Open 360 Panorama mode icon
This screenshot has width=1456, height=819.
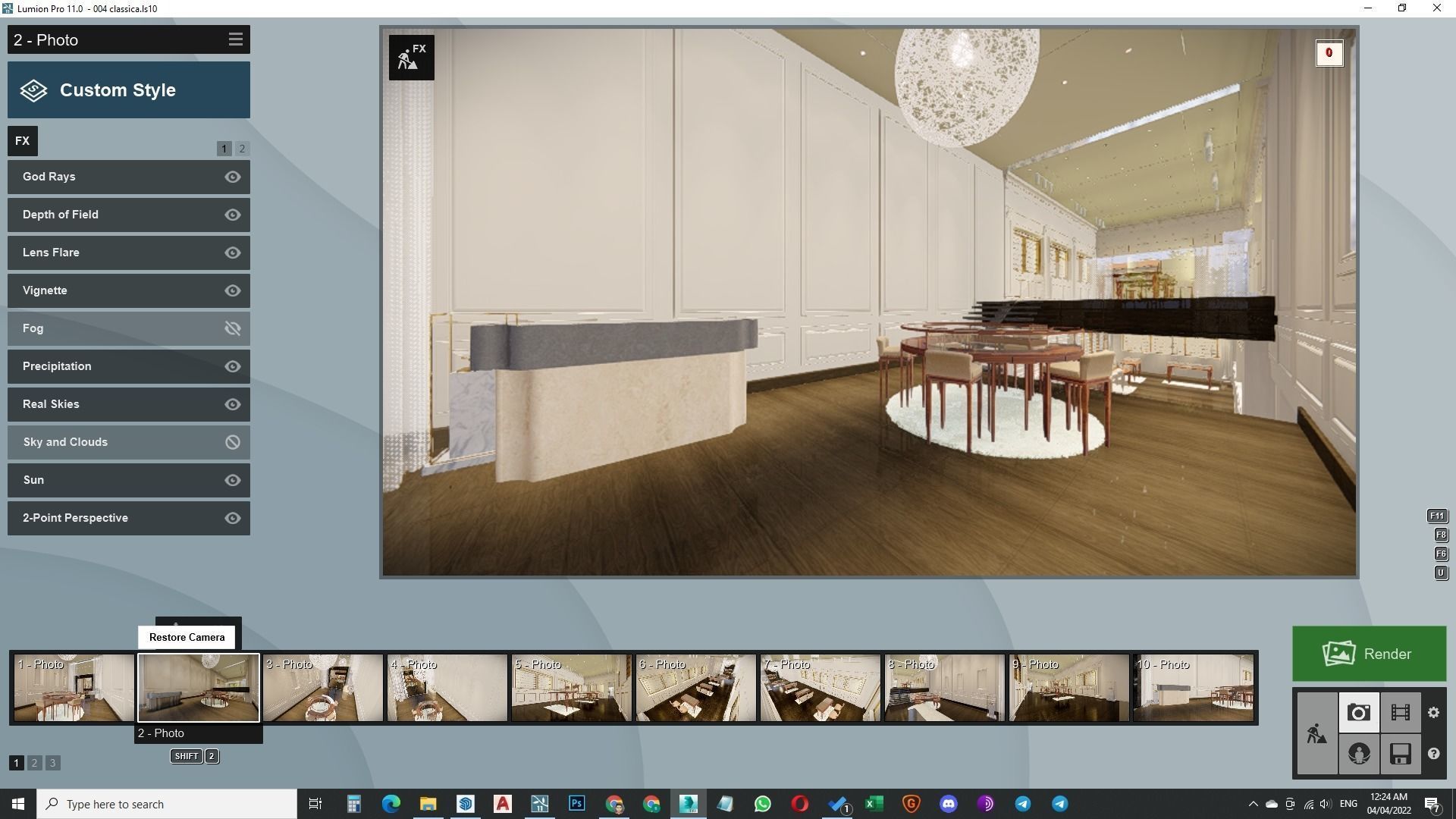pos(1358,754)
